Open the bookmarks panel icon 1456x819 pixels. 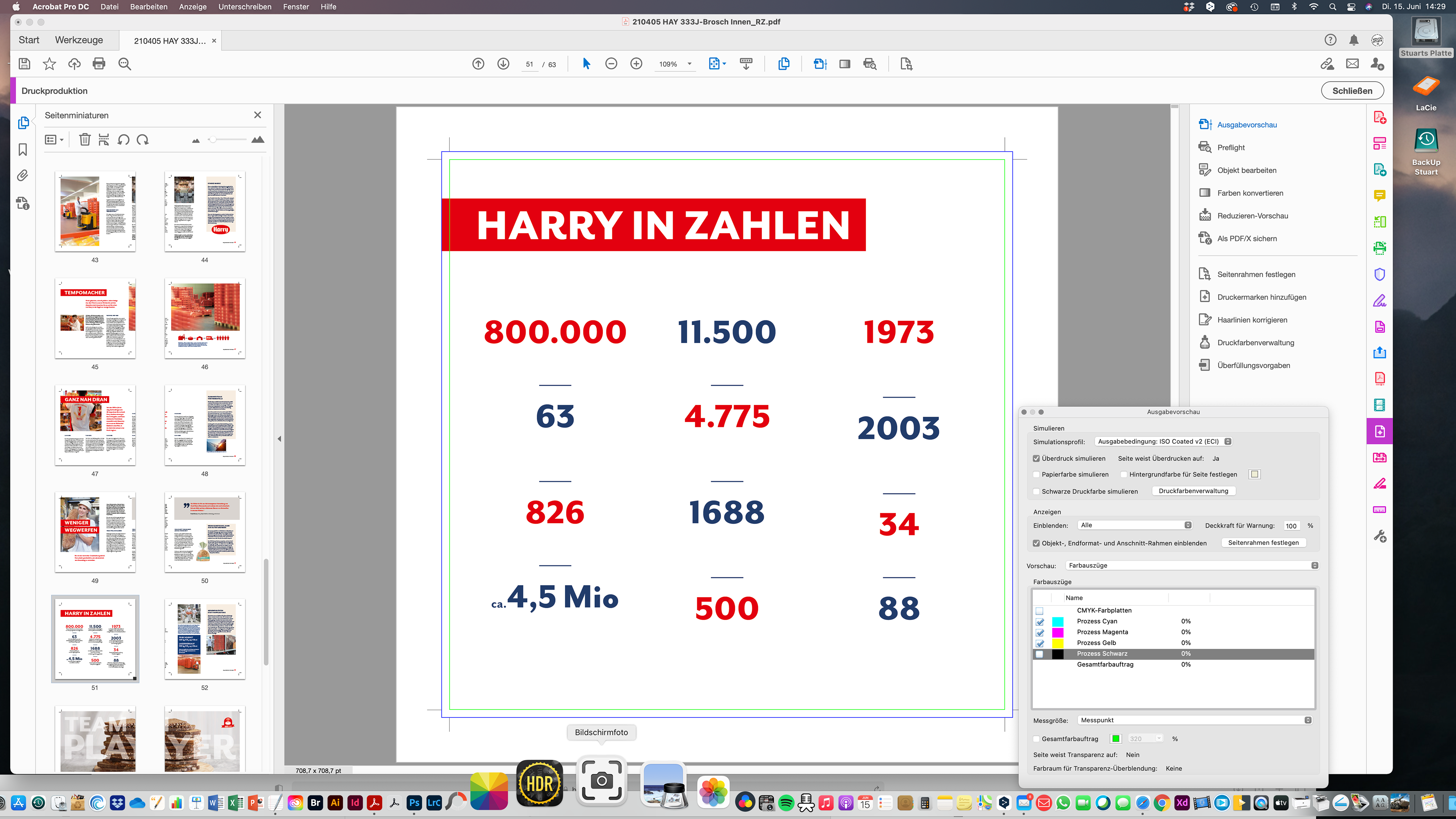click(23, 150)
